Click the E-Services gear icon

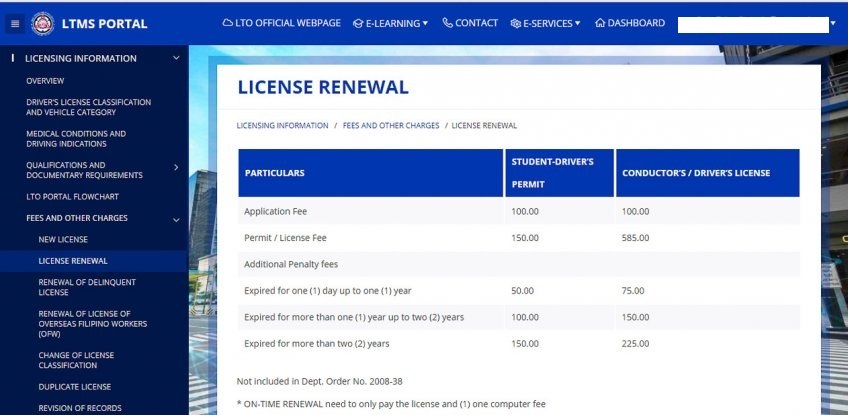(x=515, y=24)
